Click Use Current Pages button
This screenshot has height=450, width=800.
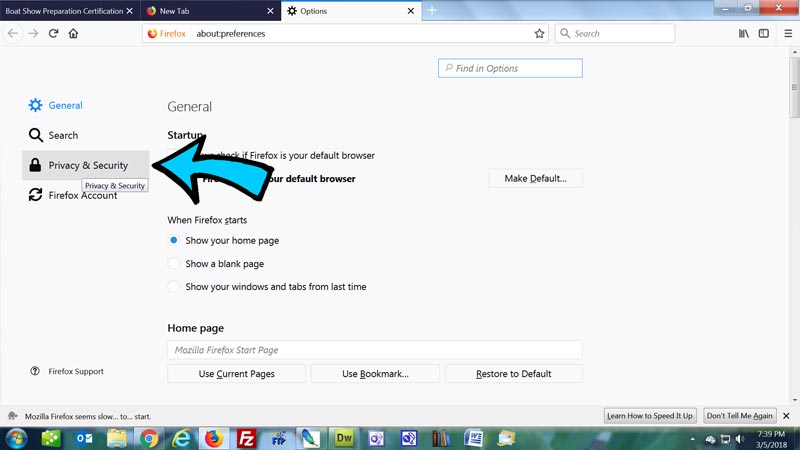tap(236, 374)
